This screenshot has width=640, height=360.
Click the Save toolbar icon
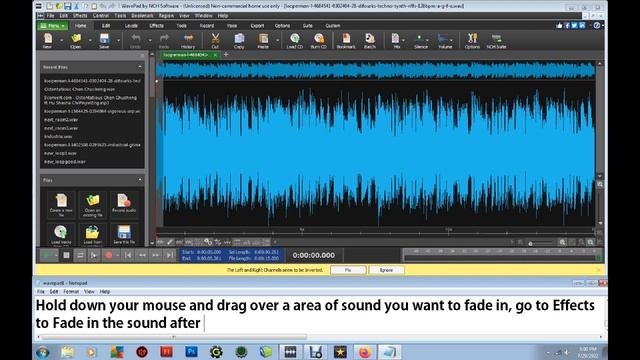click(x=104, y=41)
